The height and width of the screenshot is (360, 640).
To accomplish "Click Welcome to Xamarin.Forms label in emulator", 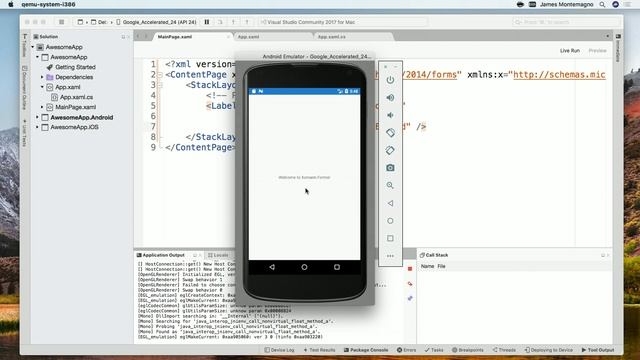I will point(304,178).
